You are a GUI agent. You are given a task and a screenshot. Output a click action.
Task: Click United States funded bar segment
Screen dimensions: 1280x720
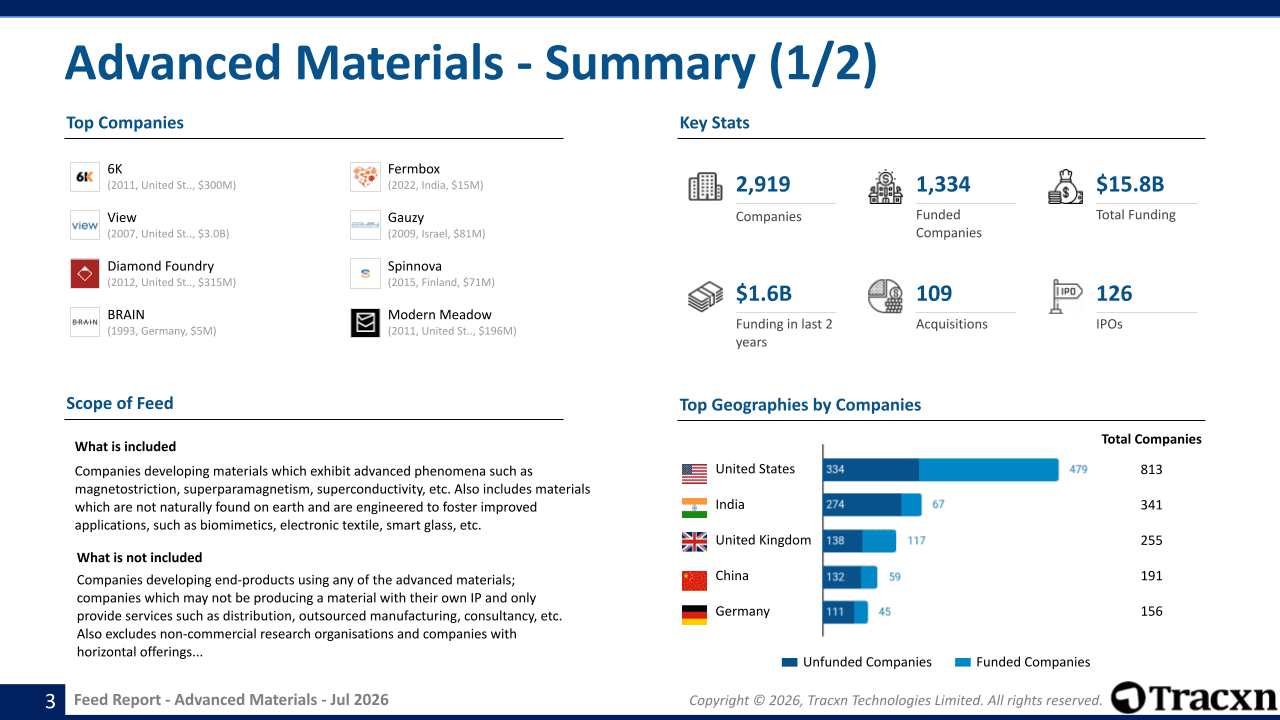pyautogui.click(x=988, y=469)
